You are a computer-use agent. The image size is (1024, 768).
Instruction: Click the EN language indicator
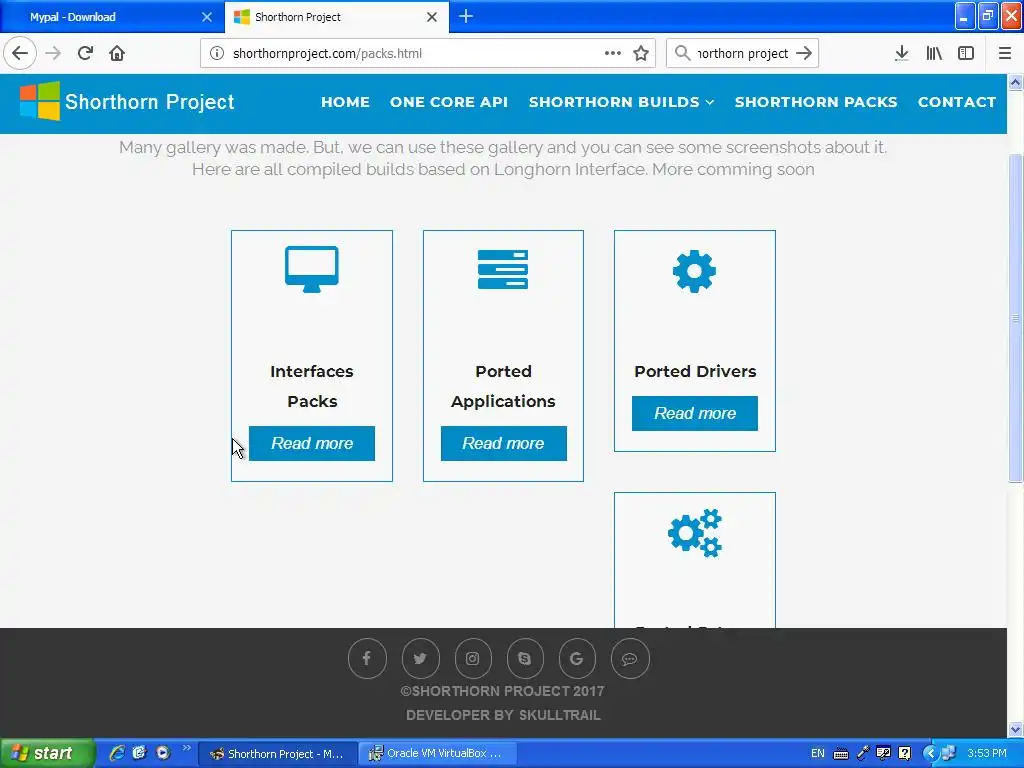tap(818, 753)
